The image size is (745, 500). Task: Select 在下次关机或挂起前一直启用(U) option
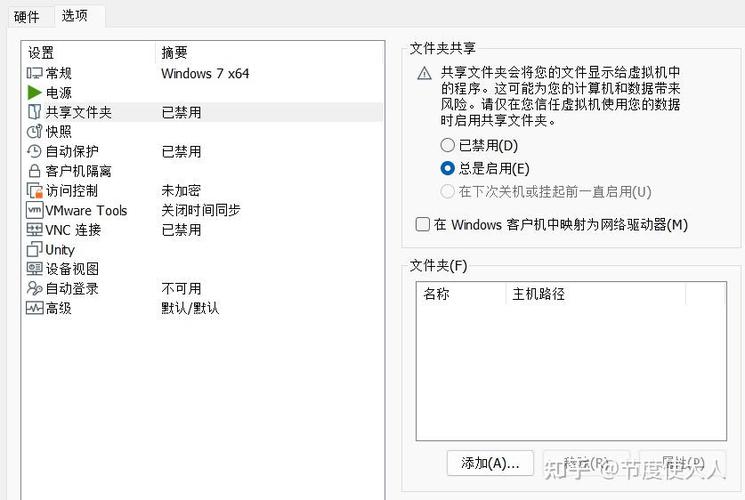click(448, 192)
